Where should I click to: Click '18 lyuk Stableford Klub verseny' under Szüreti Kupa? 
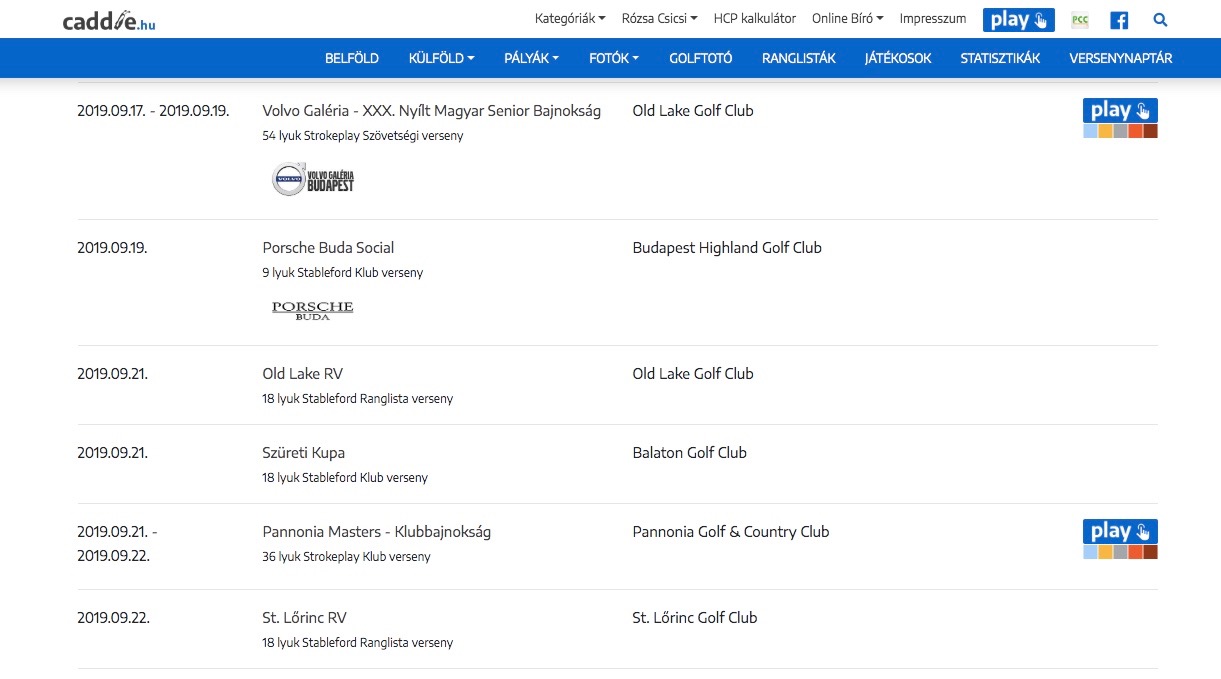(345, 478)
